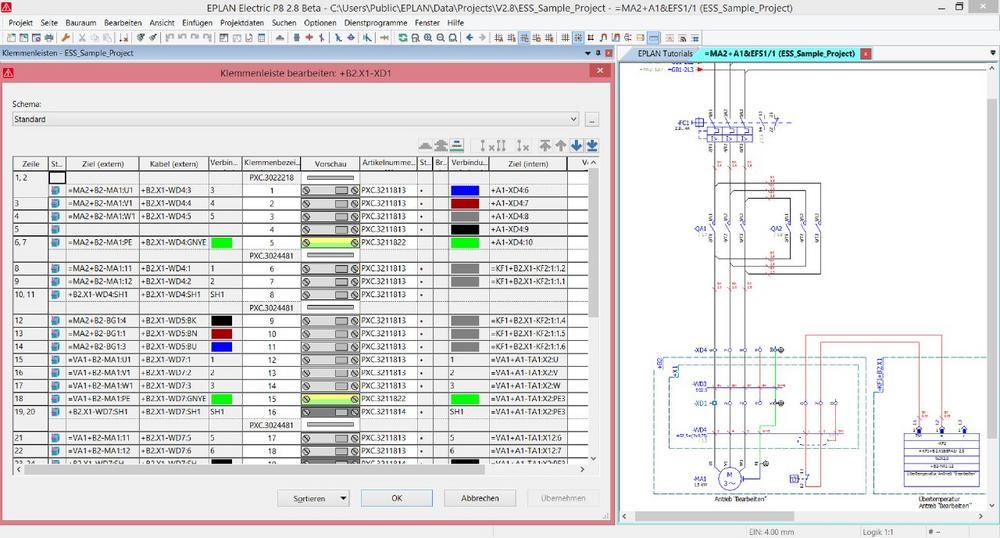Toggle the highlighted blue bar toolbar button
Screen dimensions: 1000x538
653,38
